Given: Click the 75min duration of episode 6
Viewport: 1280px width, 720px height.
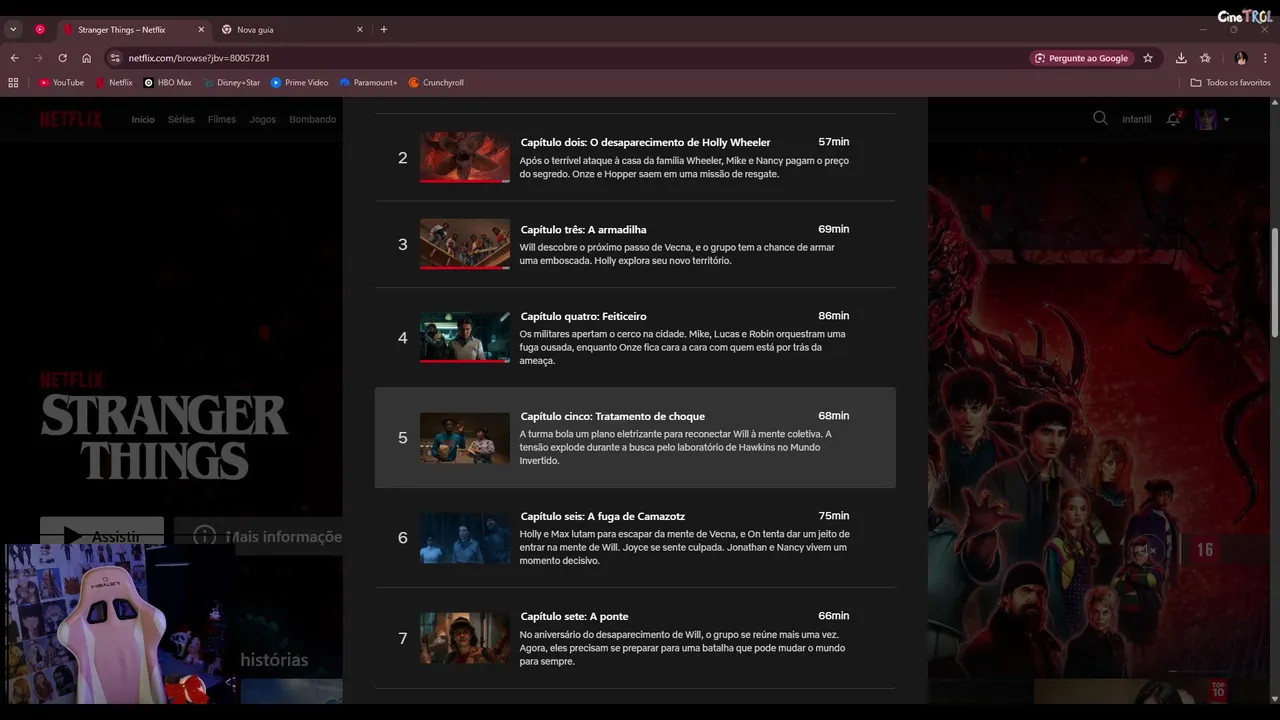Looking at the screenshot, I should pos(833,516).
